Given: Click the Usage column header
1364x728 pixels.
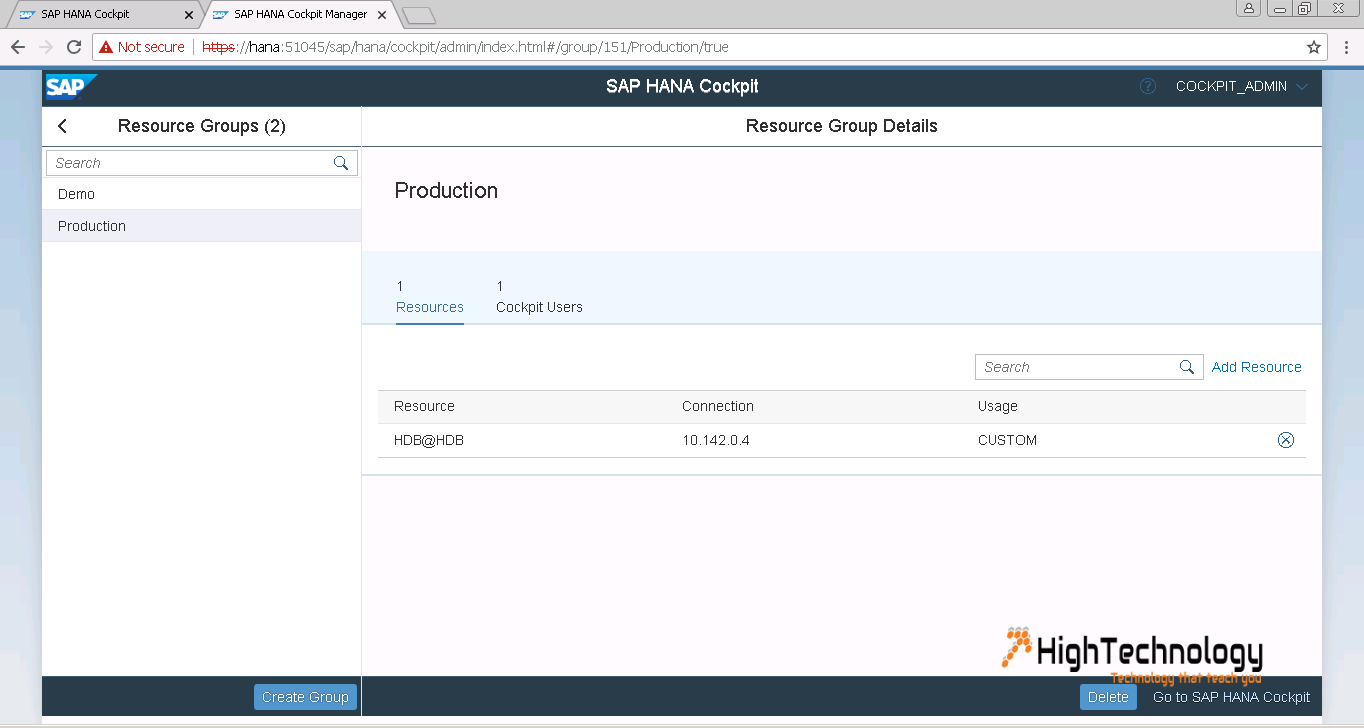Looking at the screenshot, I should click(998, 406).
